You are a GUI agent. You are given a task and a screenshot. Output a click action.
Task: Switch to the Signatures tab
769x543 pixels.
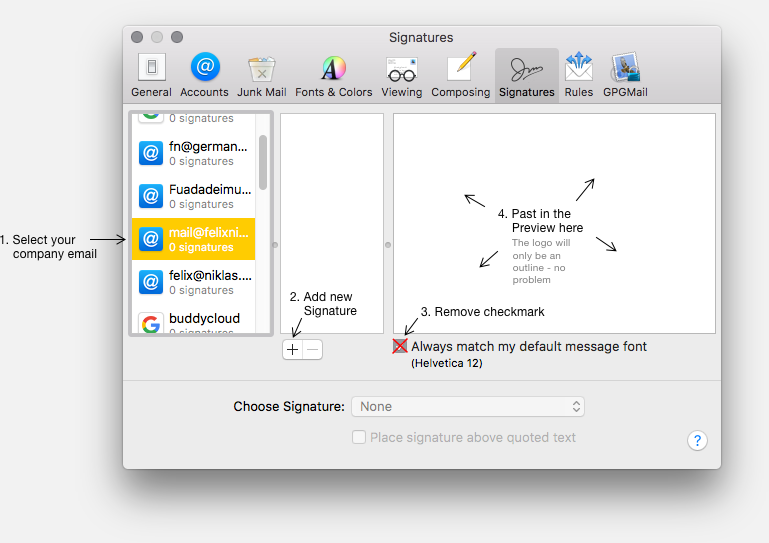(x=526, y=75)
